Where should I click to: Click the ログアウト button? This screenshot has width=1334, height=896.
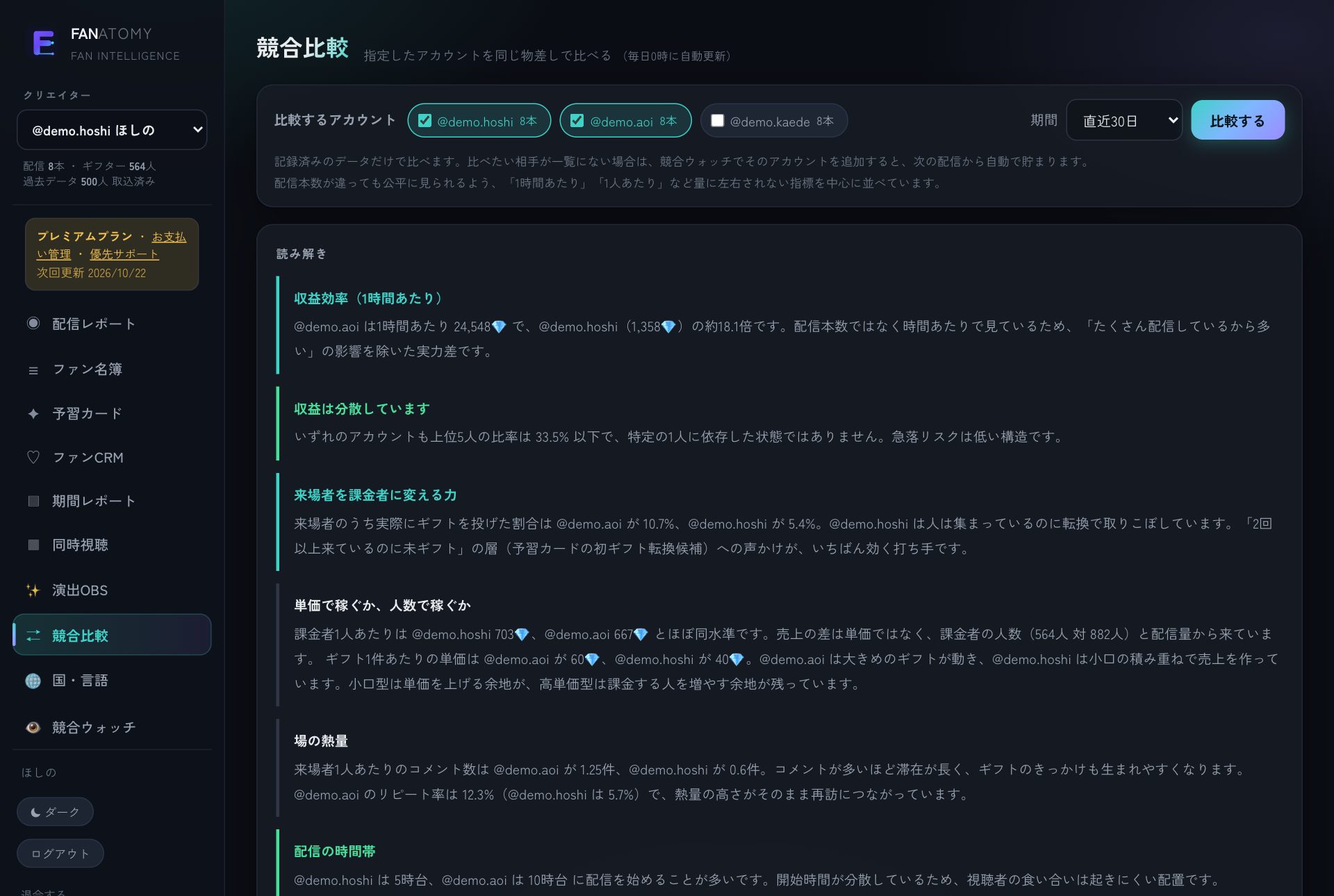point(60,854)
